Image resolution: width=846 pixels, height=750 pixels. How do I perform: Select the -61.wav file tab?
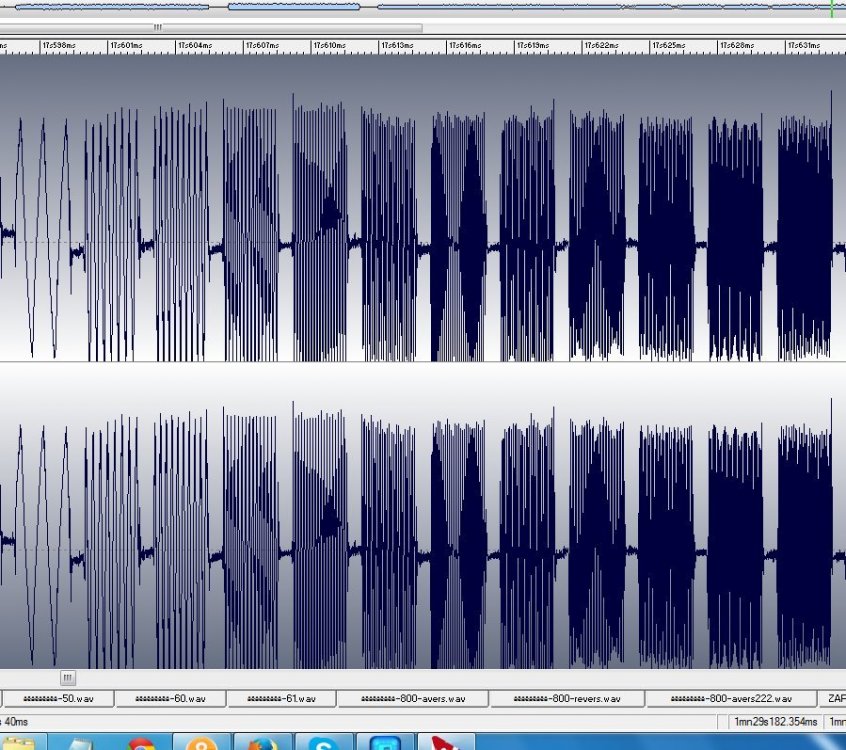(x=281, y=698)
